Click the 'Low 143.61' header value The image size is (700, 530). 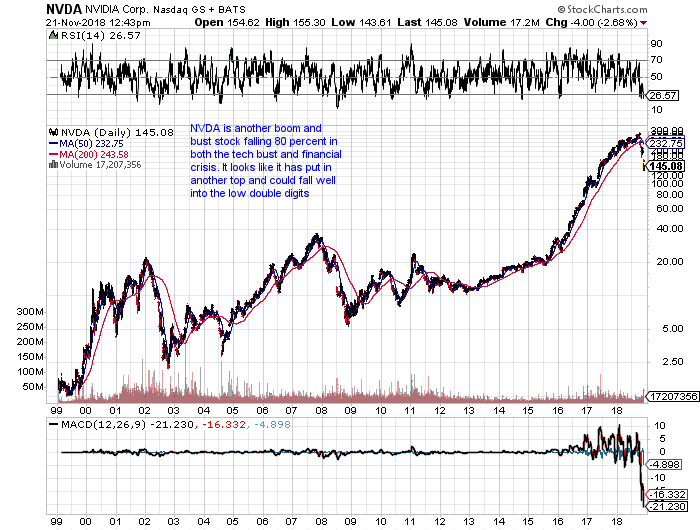[361, 22]
